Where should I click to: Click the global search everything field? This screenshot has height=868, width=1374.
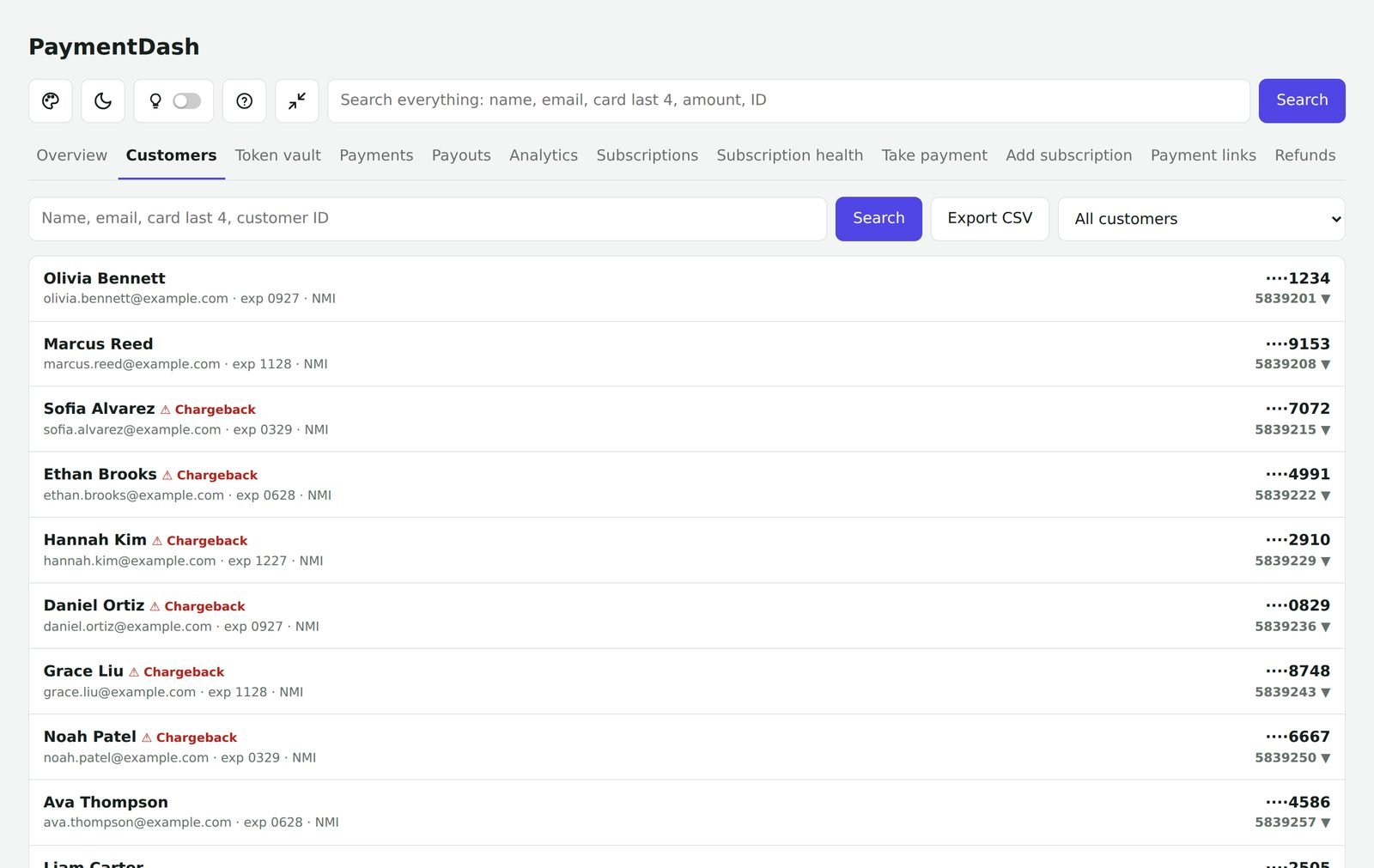788,100
